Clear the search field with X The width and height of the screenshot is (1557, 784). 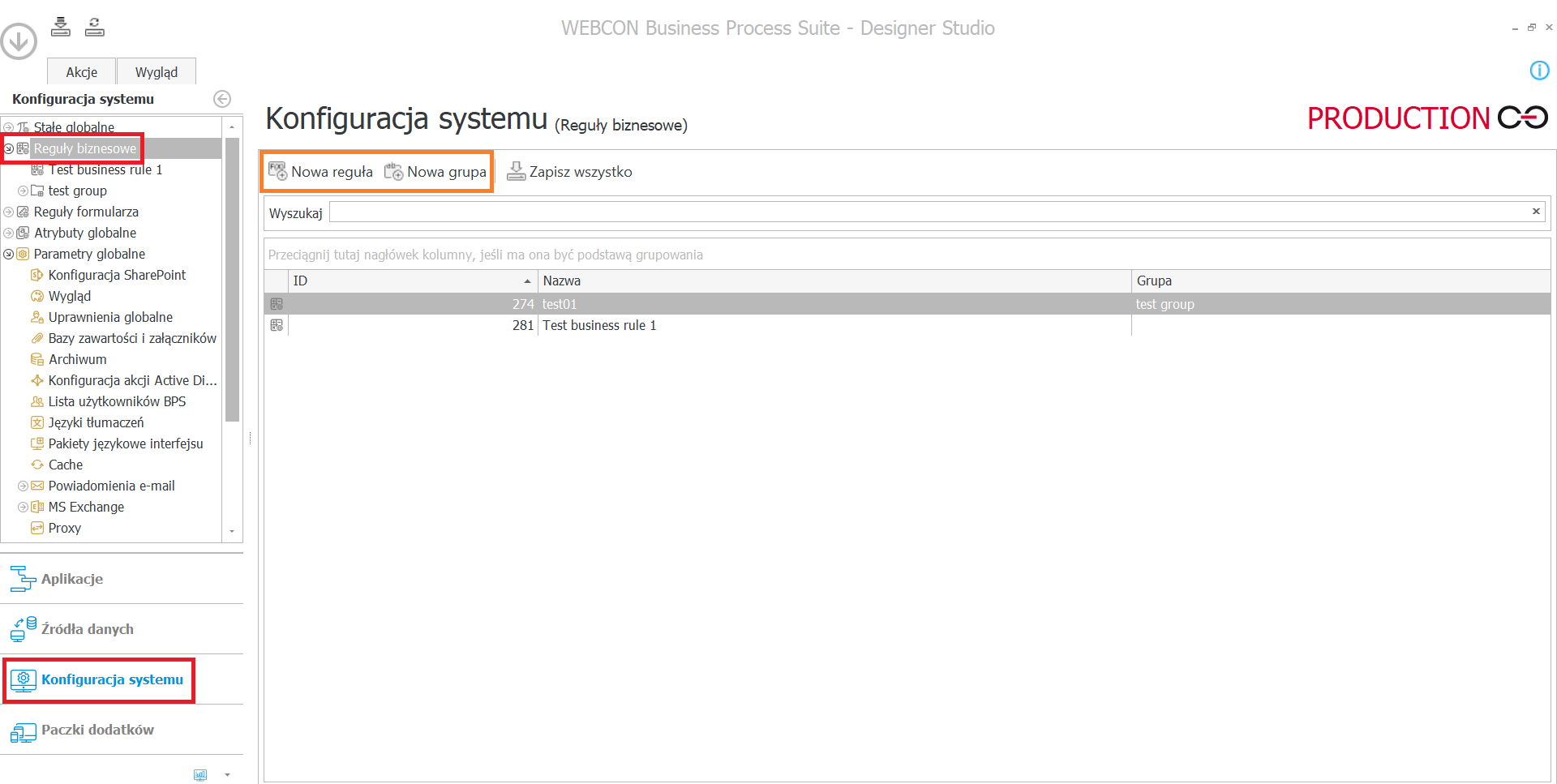1536,212
